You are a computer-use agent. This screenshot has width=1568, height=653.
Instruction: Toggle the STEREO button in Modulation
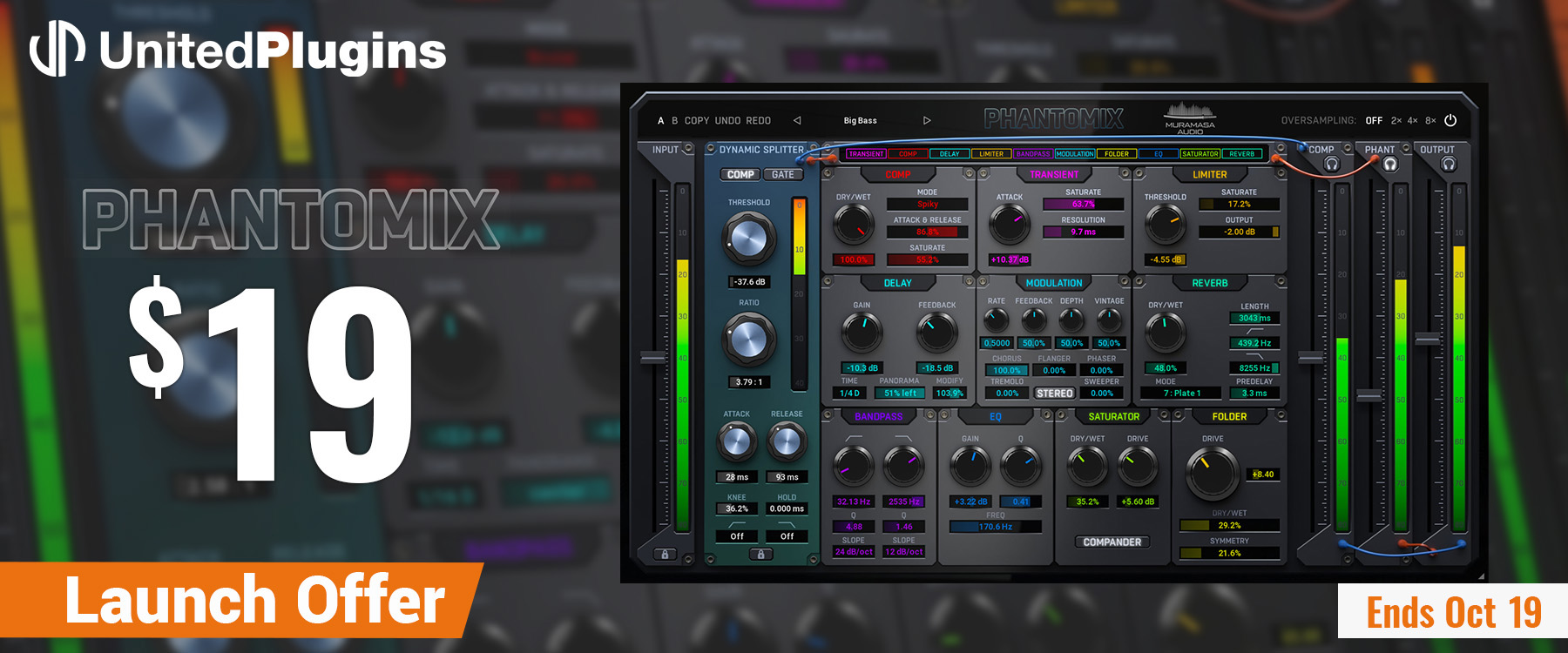point(1054,394)
